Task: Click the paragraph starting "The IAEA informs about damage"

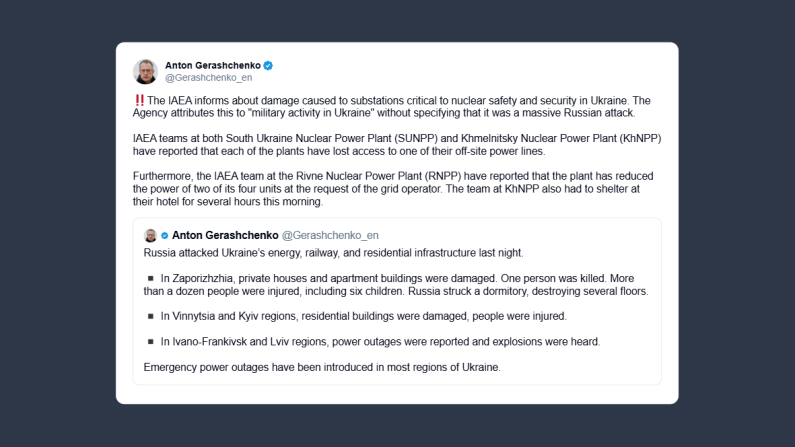Action: click(395, 107)
